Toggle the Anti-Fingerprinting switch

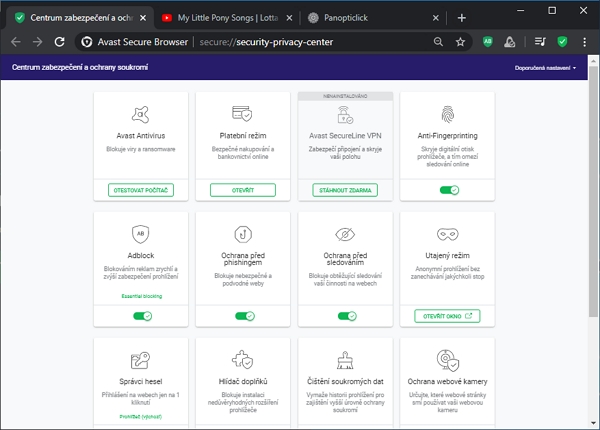(x=448, y=189)
